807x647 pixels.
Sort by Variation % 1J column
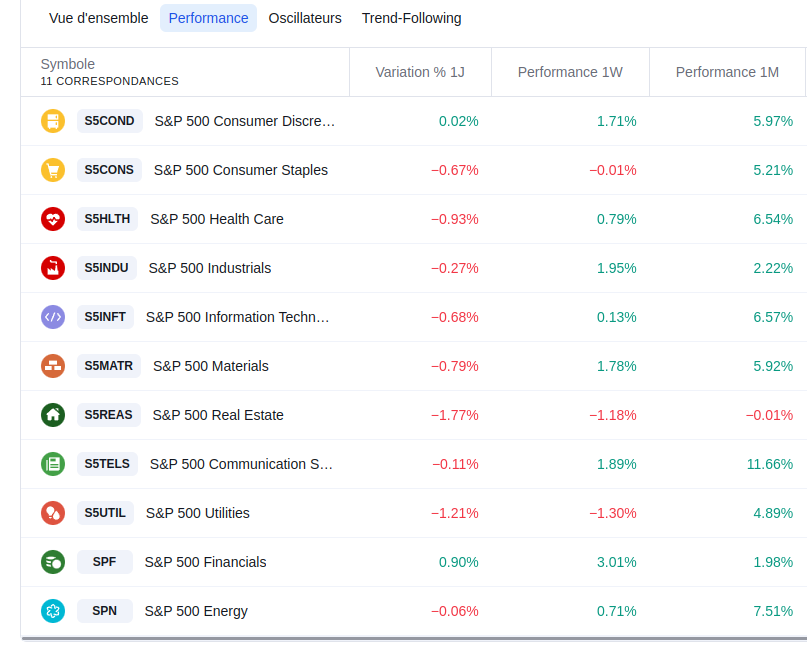tap(421, 72)
